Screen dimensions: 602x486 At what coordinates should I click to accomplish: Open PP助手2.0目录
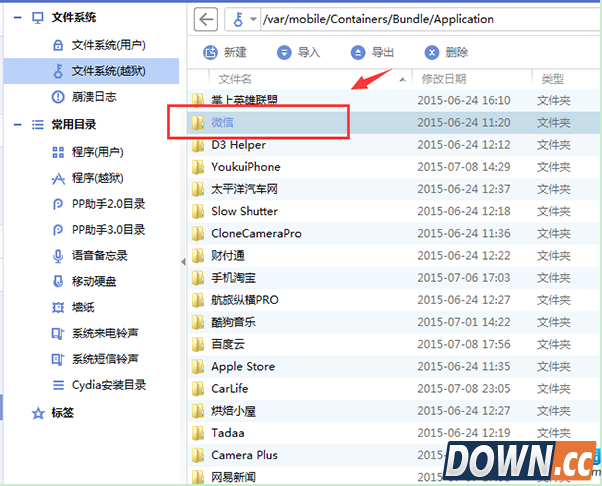pos(91,204)
